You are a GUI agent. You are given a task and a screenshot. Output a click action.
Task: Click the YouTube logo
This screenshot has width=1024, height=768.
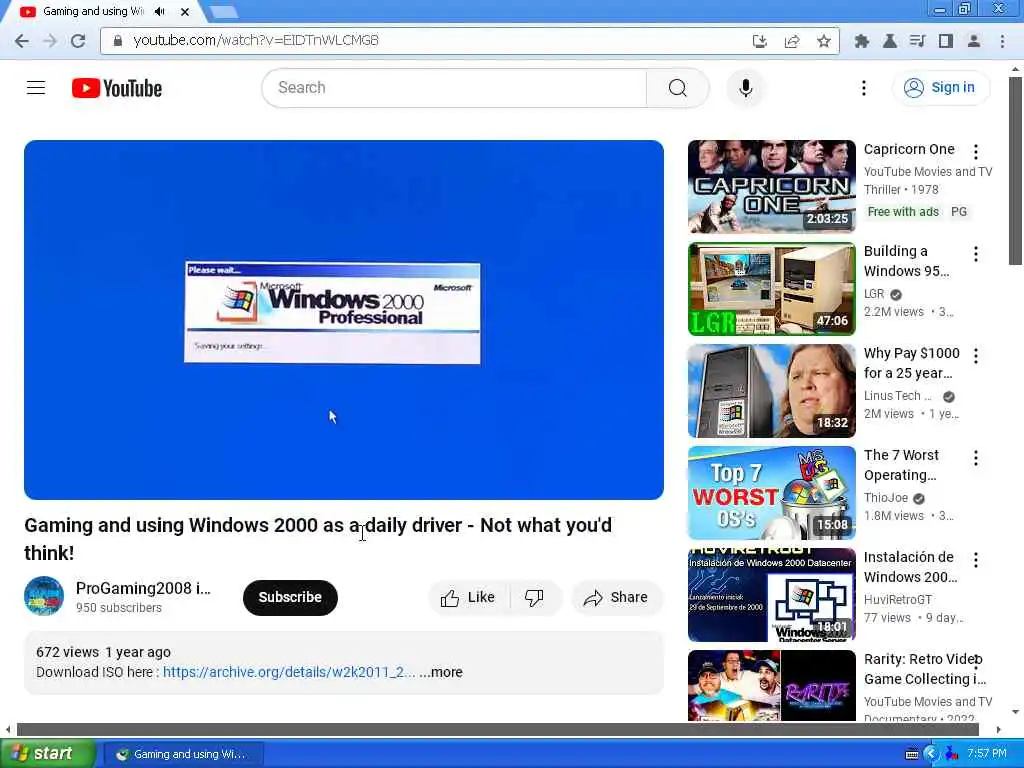coord(117,88)
